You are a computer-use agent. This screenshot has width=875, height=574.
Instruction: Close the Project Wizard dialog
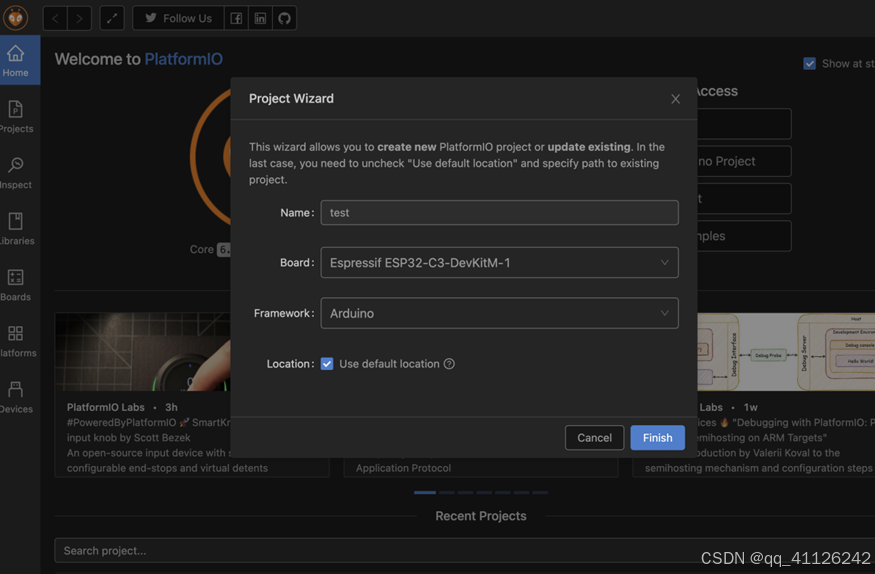675,99
